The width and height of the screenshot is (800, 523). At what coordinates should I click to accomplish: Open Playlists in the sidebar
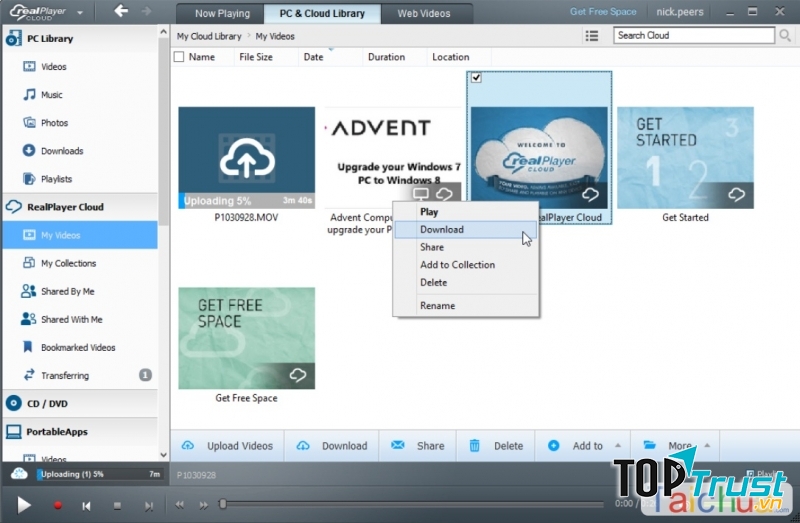(56, 179)
